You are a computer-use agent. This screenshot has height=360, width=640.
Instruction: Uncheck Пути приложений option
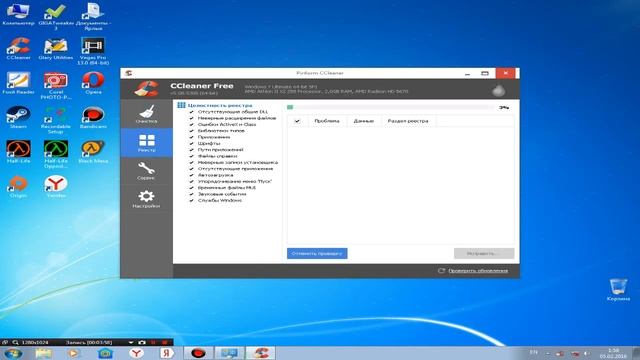tap(191, 150)
